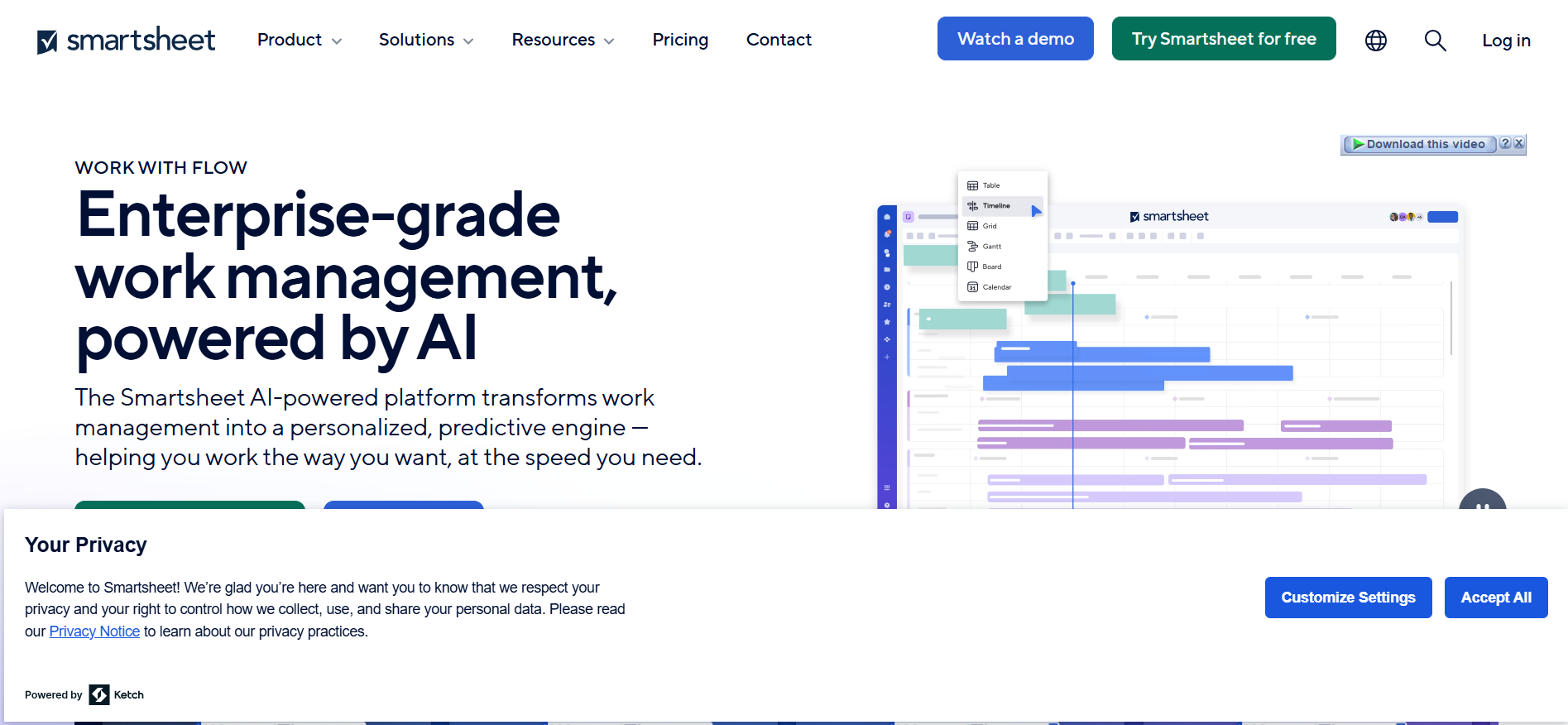Click the 'Powered by' text
The image size is (1568, 725).
(54, 695)
